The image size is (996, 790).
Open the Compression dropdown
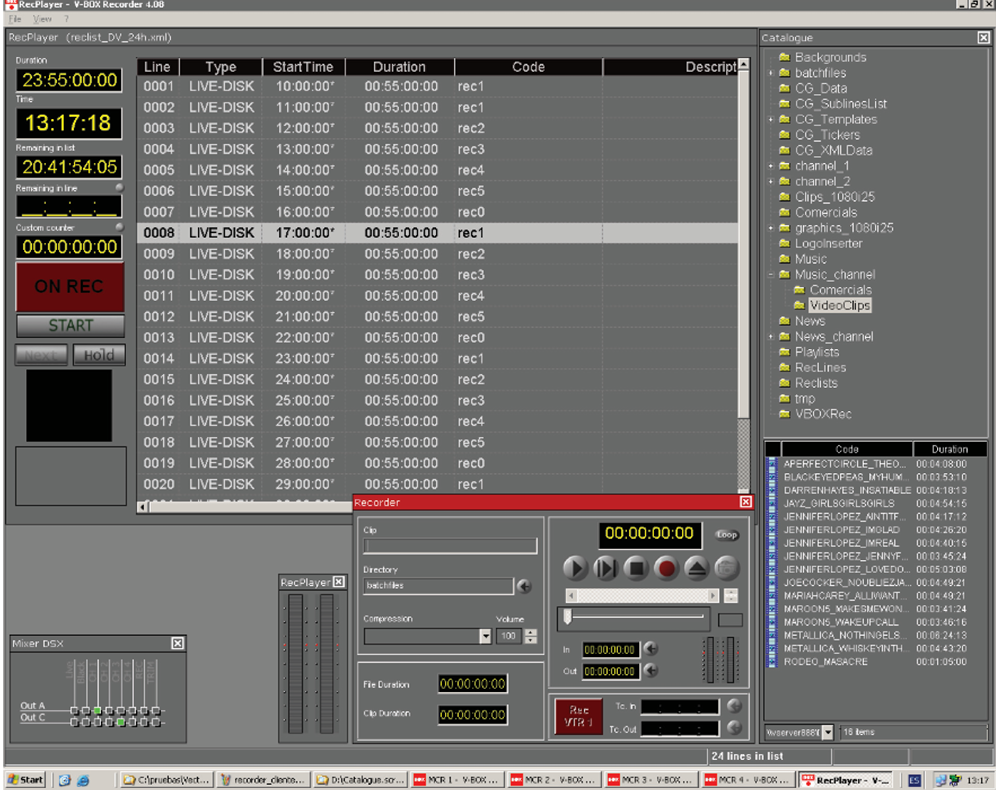tap(485, 636)
